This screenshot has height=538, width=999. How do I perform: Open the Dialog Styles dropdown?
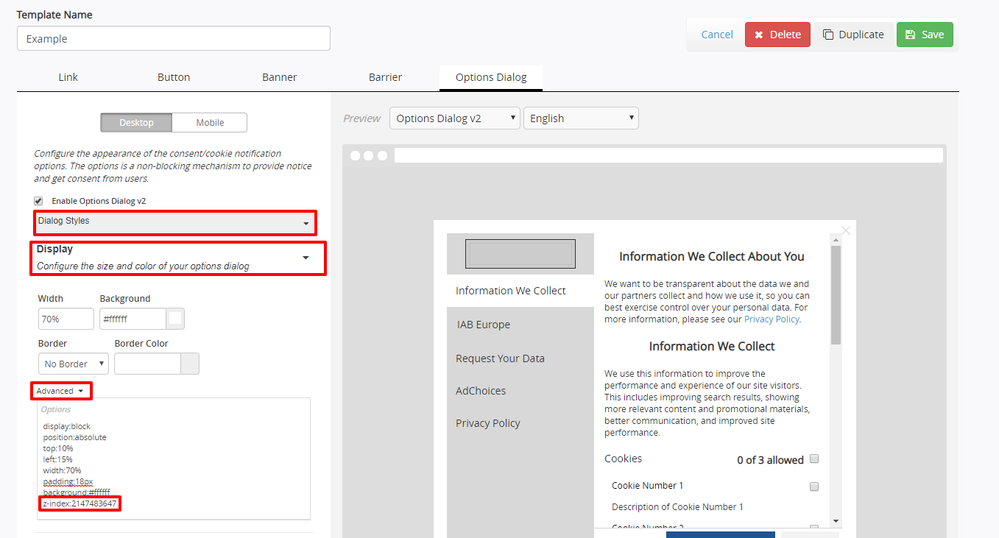[x=174, y=222]
